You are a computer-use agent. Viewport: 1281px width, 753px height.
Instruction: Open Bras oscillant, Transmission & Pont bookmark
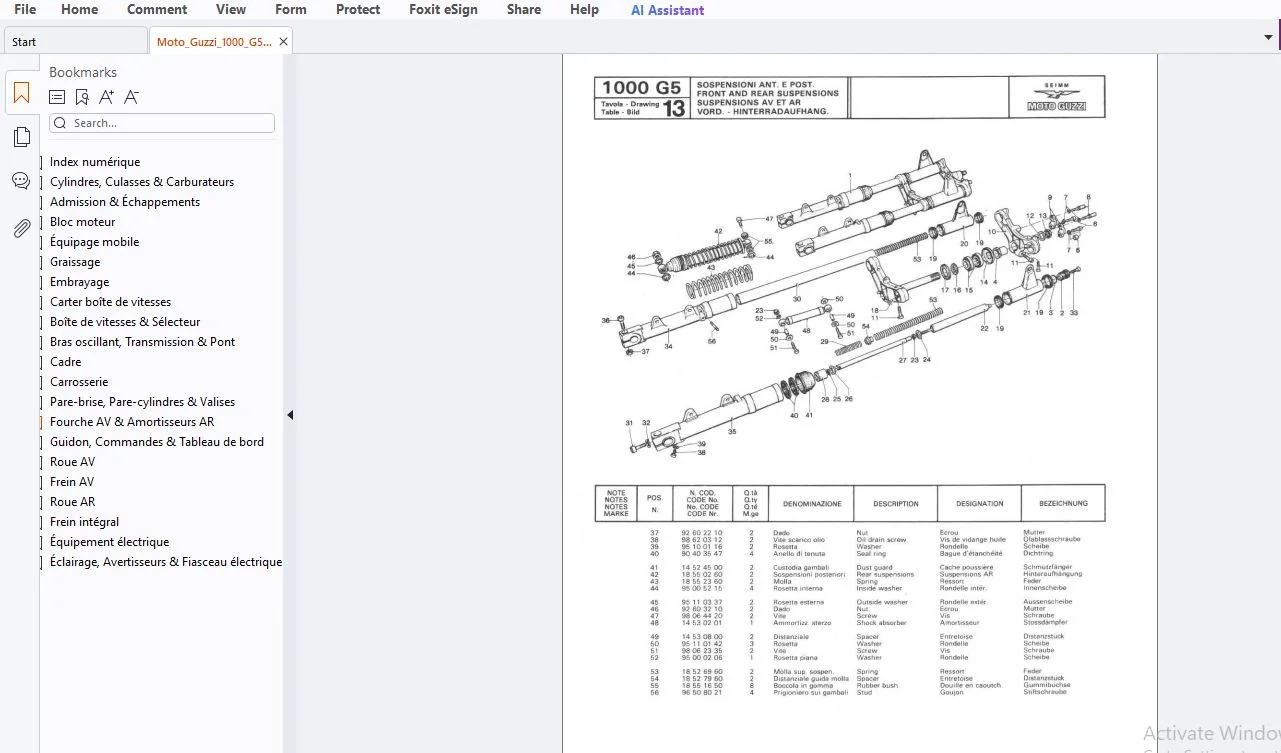[143, 342]
